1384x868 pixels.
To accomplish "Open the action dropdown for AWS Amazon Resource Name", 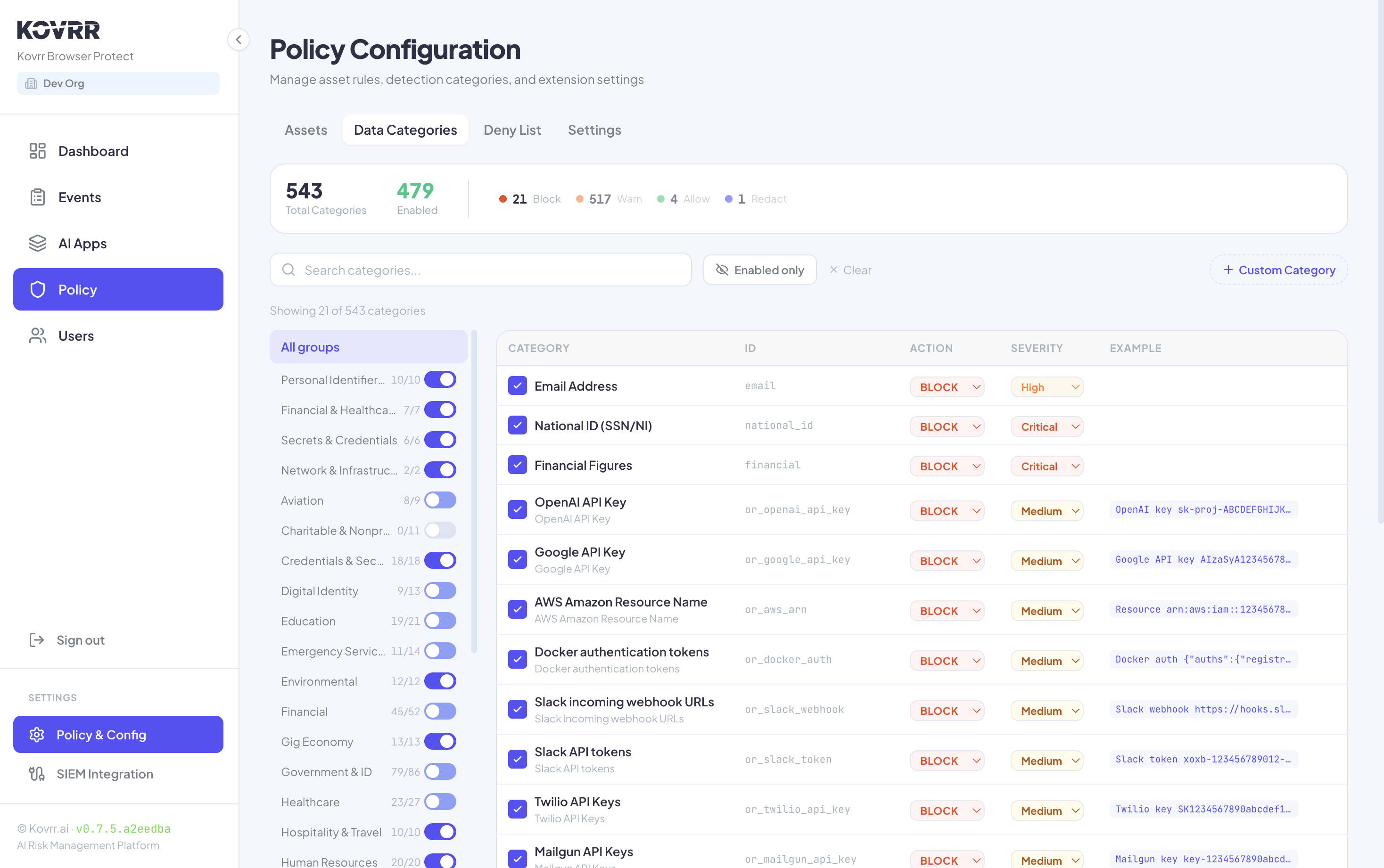I will pos(947,611).
